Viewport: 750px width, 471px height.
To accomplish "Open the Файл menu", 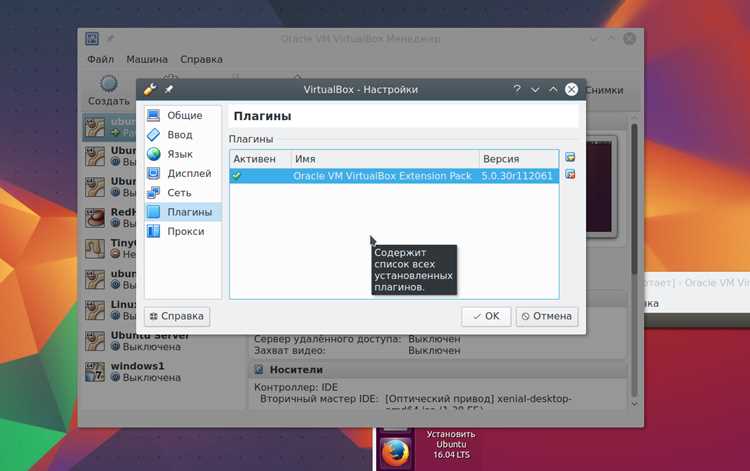I will (x=100, y=59).
